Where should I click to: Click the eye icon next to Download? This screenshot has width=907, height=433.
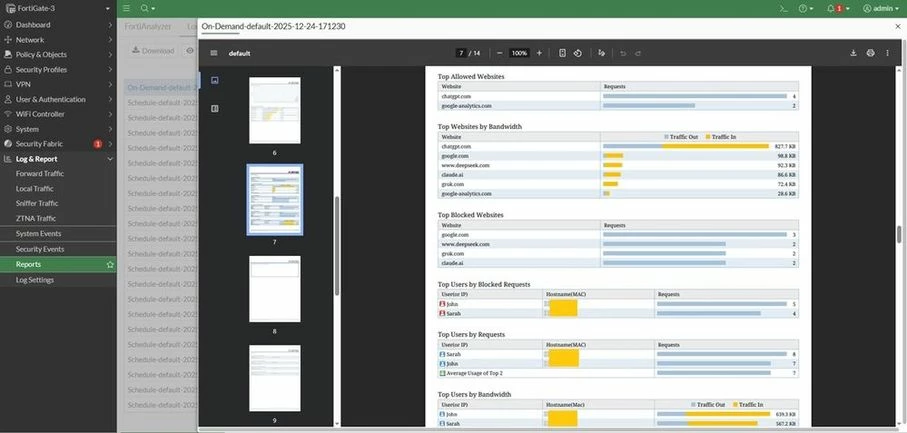pos(190,51)
